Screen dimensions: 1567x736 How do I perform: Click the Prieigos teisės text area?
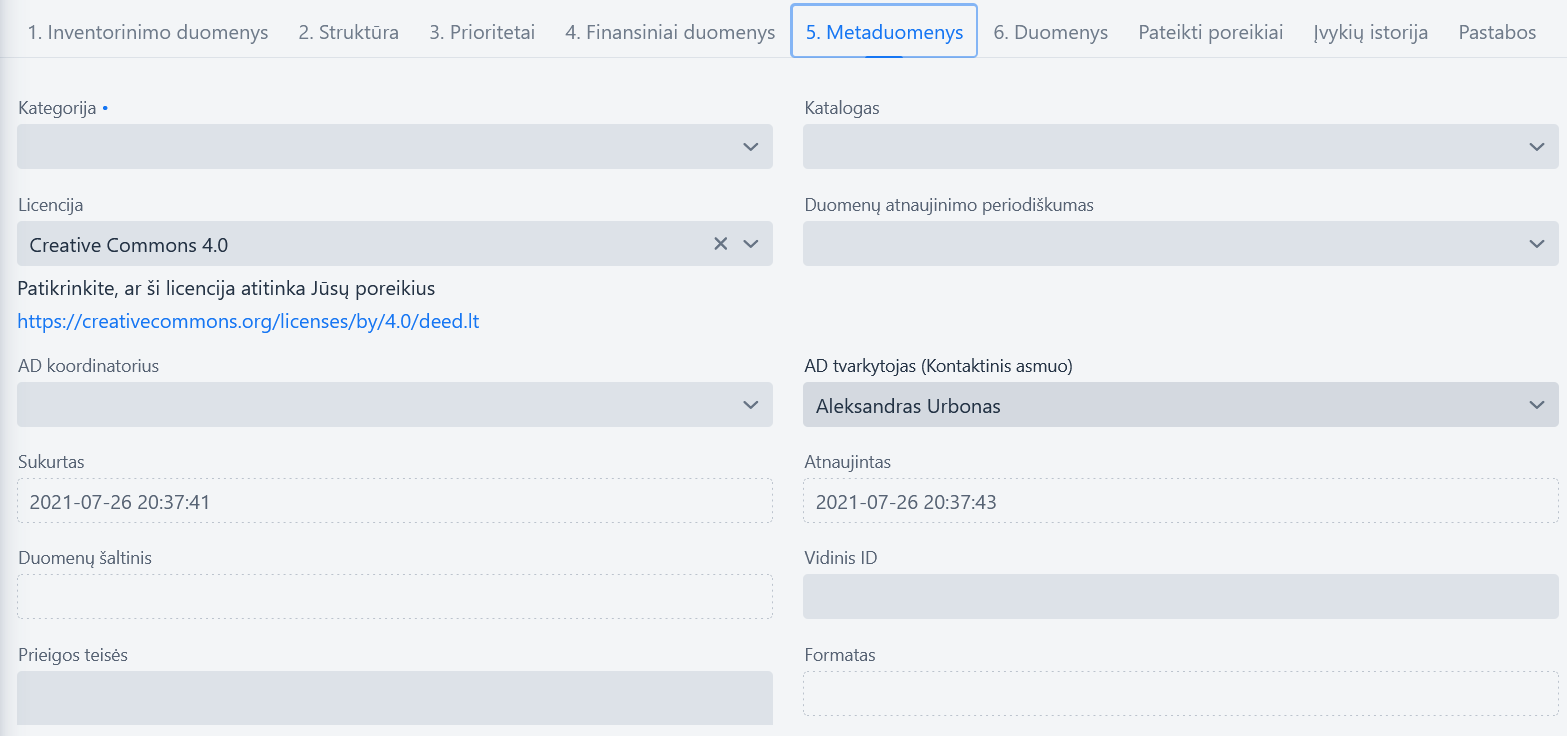(395, 698)
